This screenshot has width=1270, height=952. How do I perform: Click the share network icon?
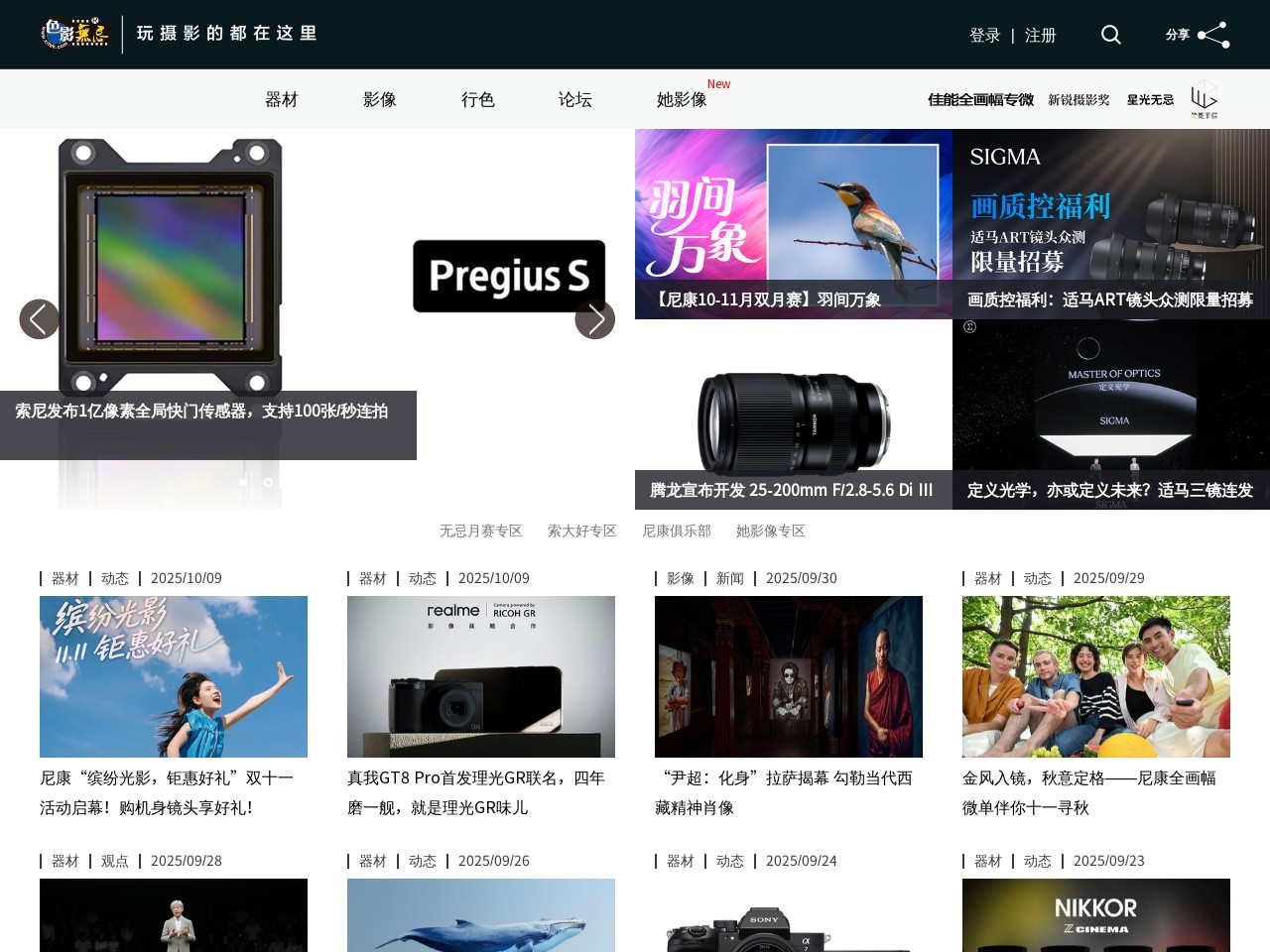[1212, 35]
